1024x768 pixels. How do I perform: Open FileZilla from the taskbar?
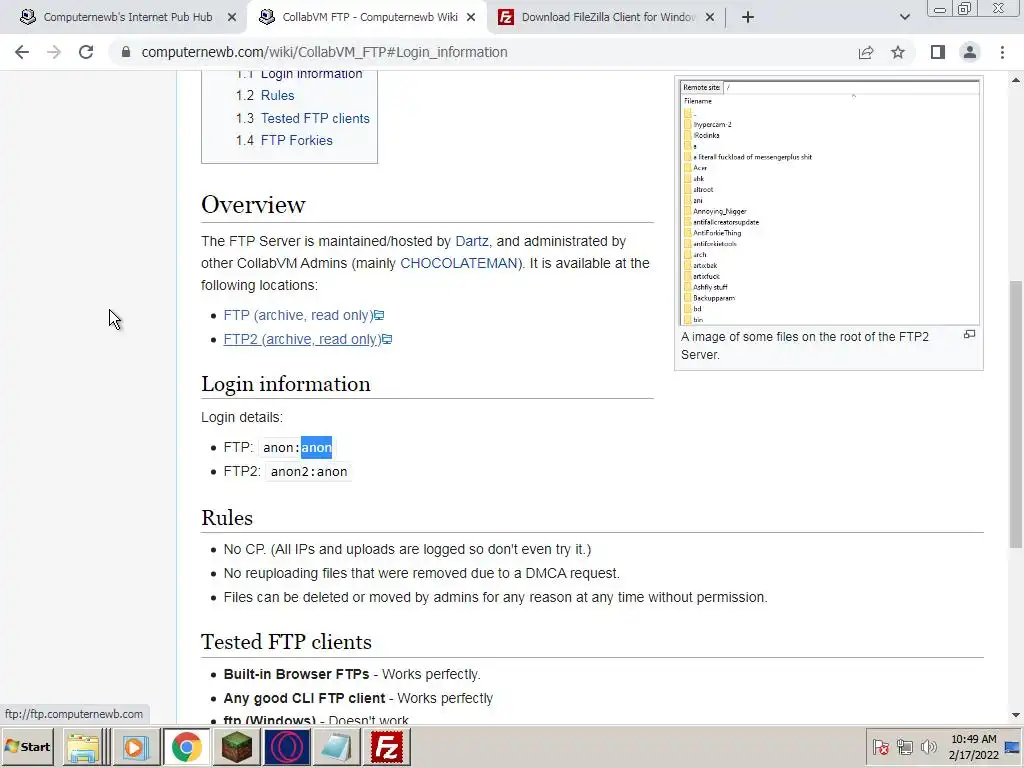(387, 747)
